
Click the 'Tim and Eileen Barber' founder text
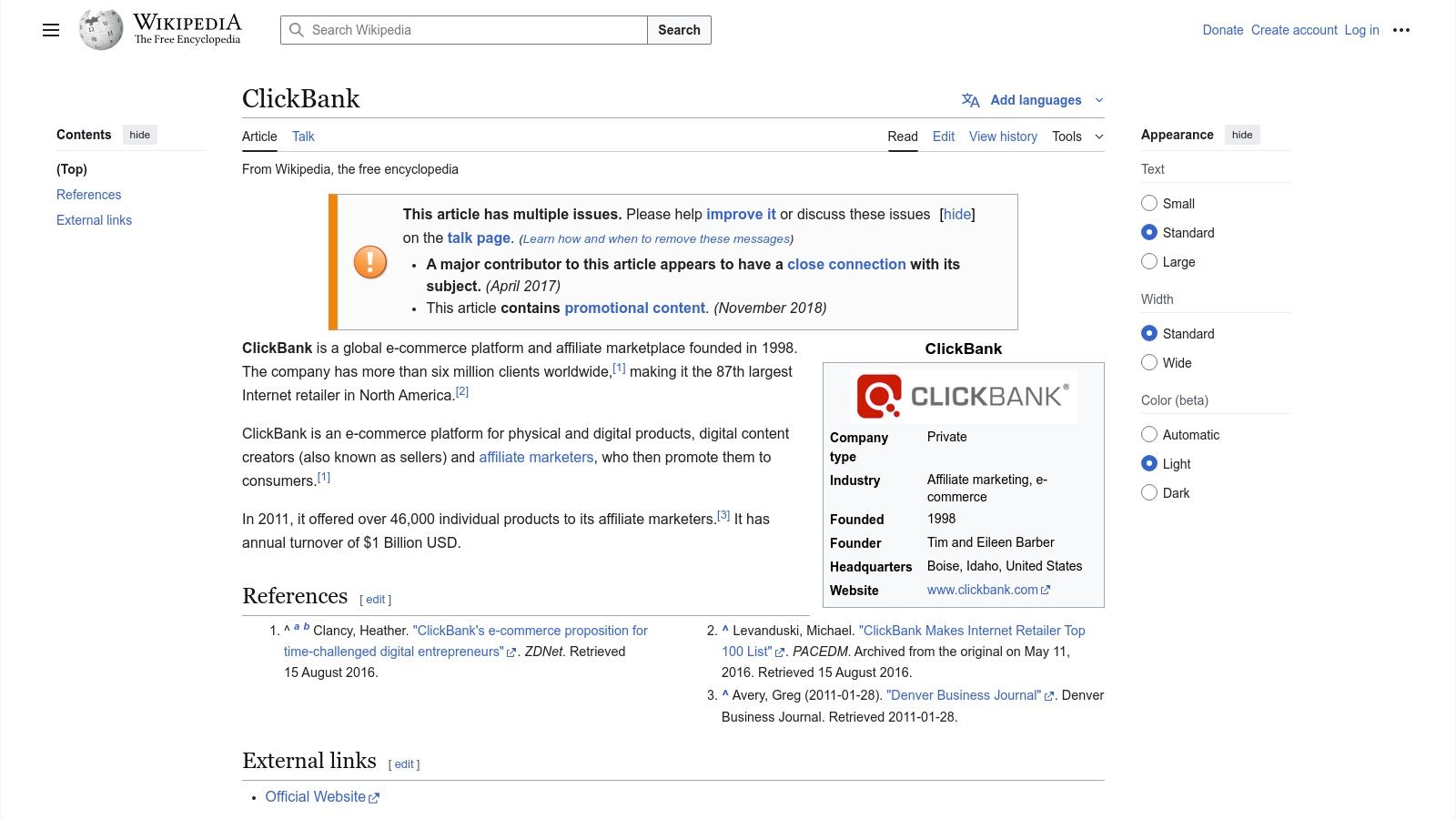[x=990, y=542]
